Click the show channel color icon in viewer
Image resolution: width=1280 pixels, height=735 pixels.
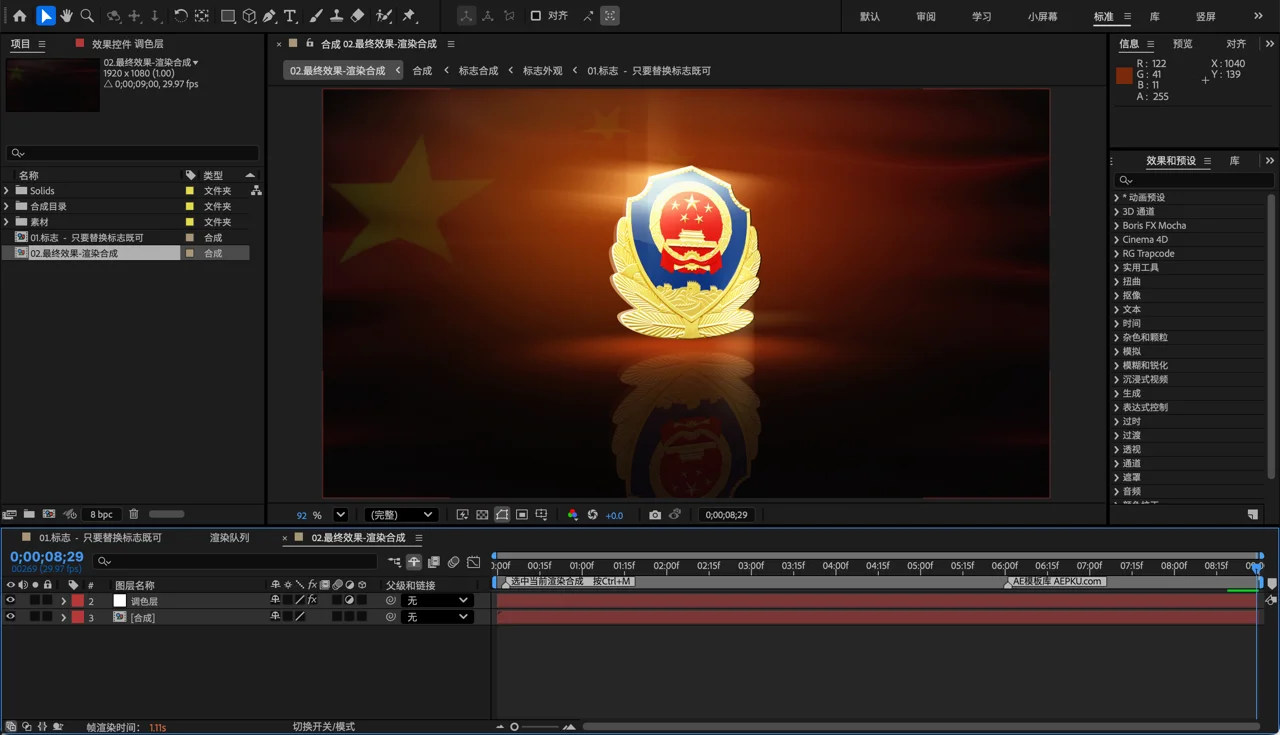(x=572, y=515)
